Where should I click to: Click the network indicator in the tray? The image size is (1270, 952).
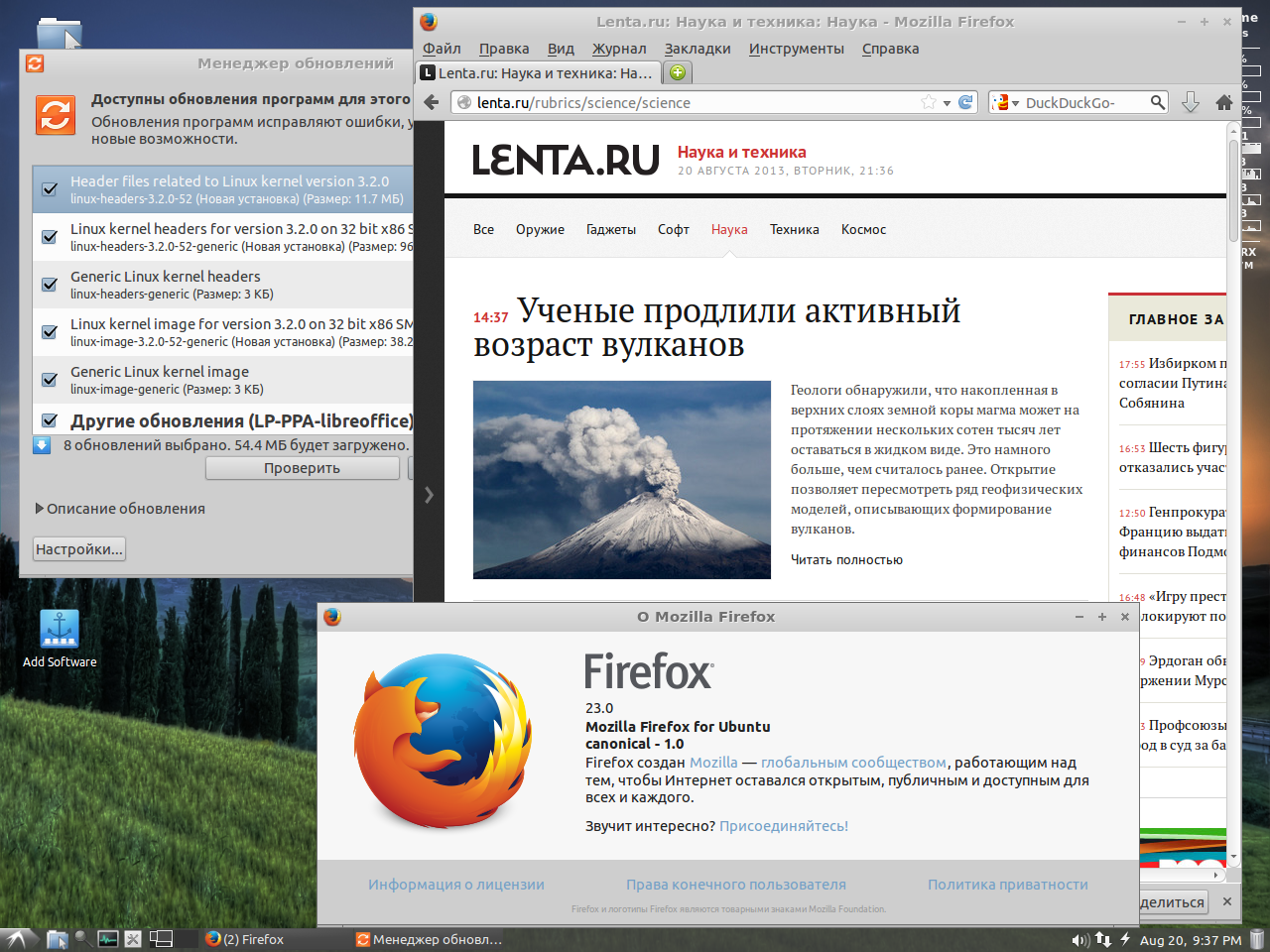(x=1103, y=939)
